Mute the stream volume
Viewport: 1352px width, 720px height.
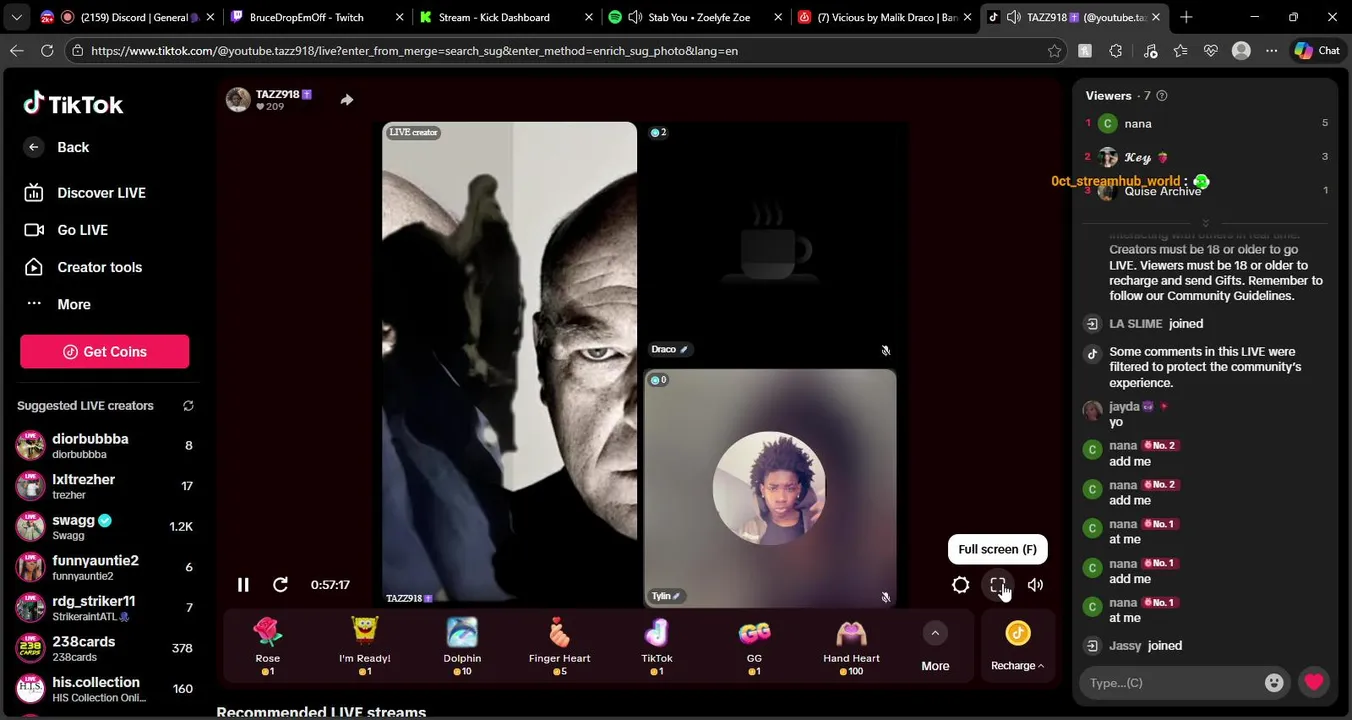point(1035,585)
